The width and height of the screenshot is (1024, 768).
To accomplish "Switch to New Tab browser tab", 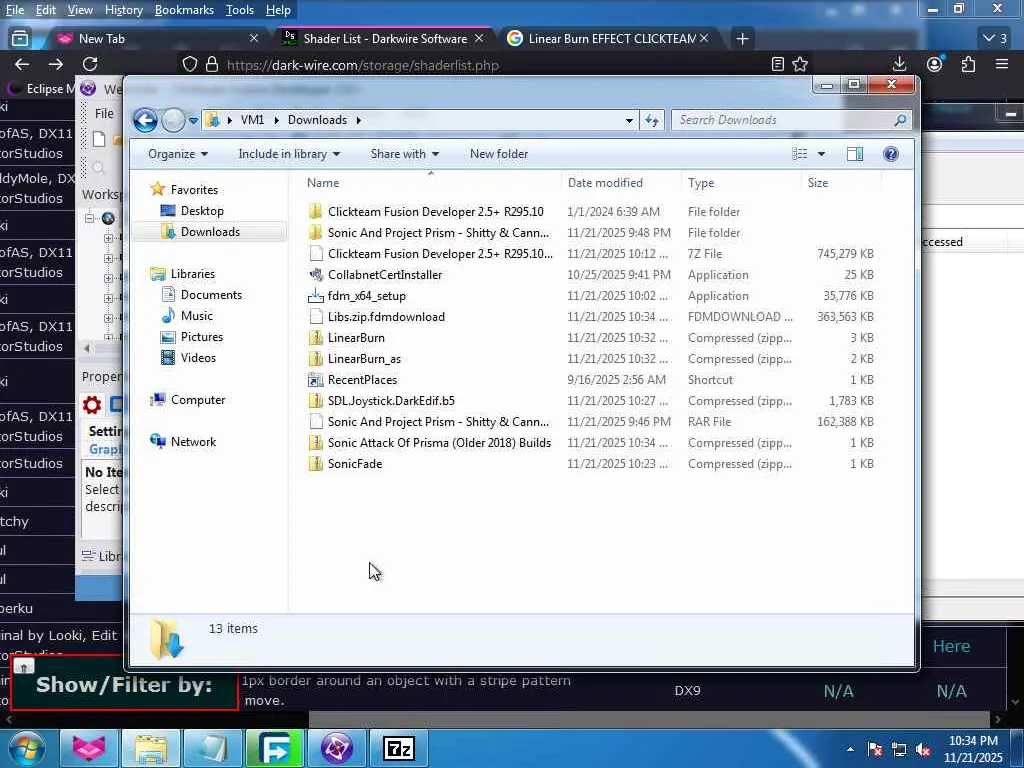I will tap(157, 39).
